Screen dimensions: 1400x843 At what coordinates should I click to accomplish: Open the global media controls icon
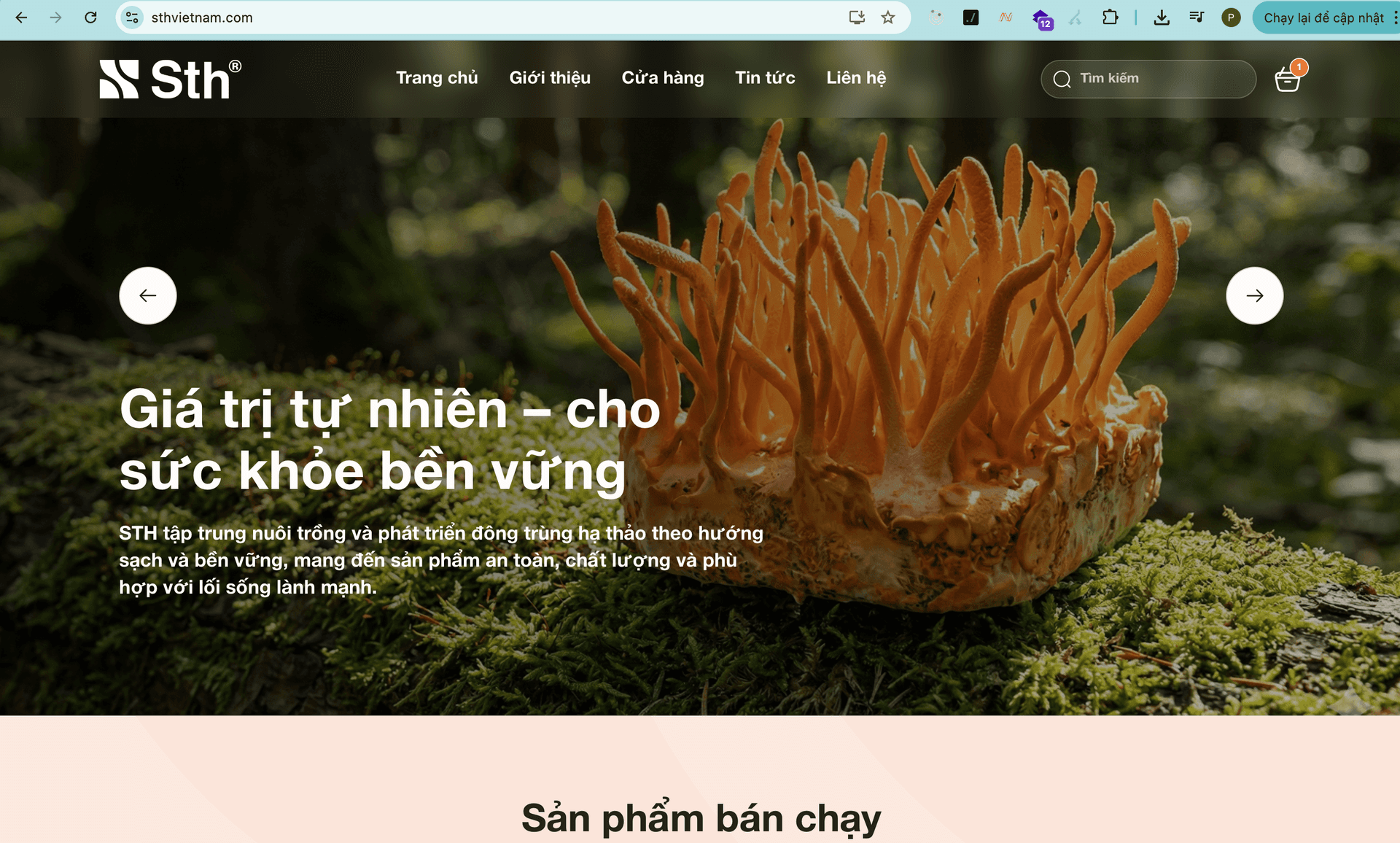(1197, 18)
